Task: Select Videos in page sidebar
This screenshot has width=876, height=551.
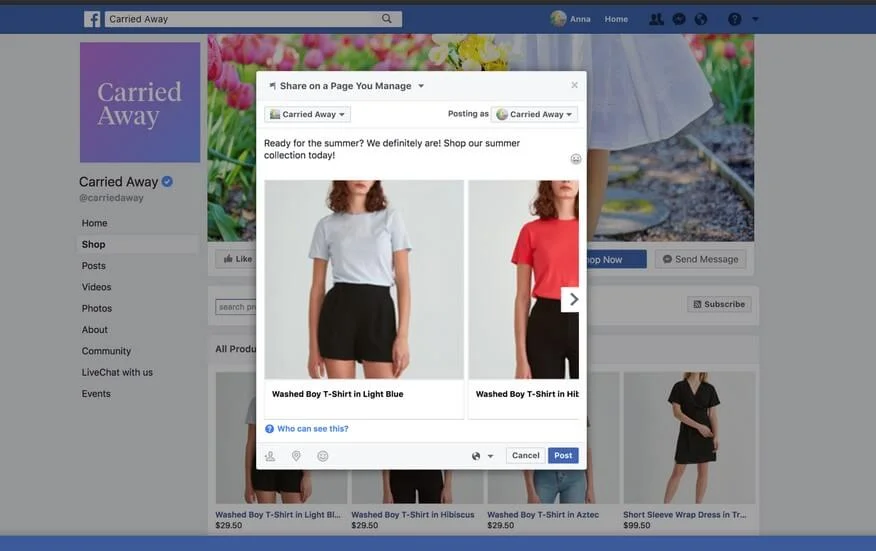Action: click(96, 287)
